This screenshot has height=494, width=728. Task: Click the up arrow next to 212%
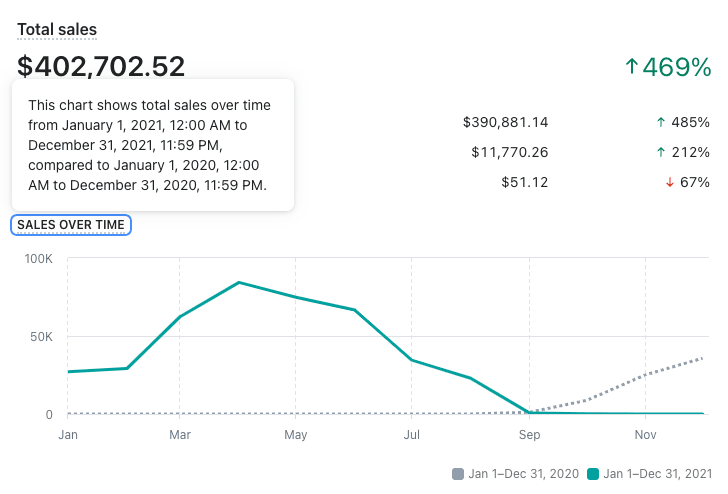coord(660,152)
